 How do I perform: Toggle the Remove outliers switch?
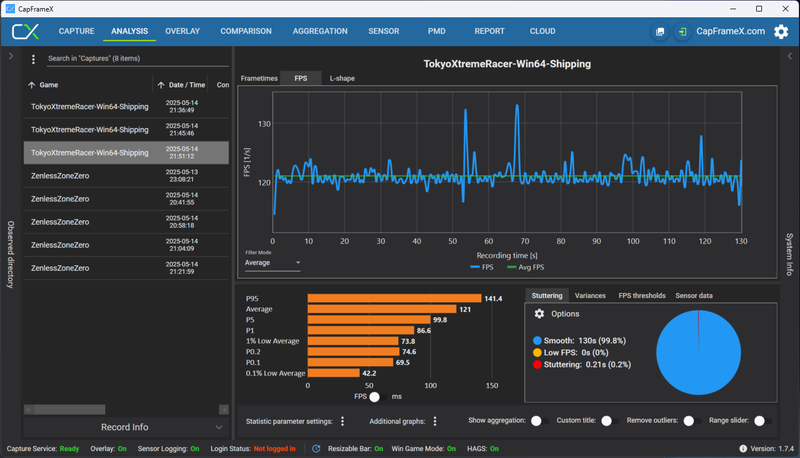tap(692, 421)
